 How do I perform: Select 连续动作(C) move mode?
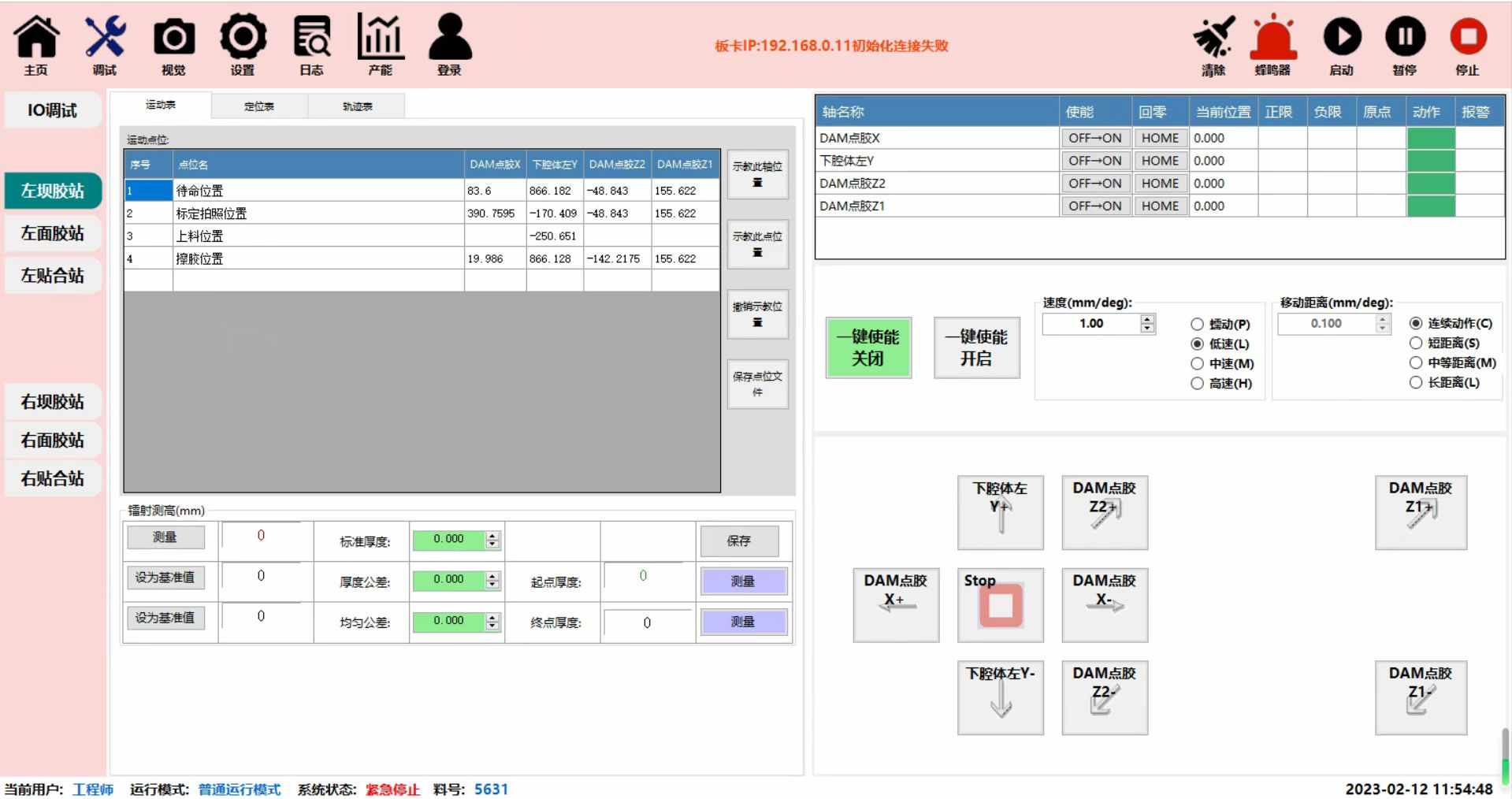[1451, 323]
